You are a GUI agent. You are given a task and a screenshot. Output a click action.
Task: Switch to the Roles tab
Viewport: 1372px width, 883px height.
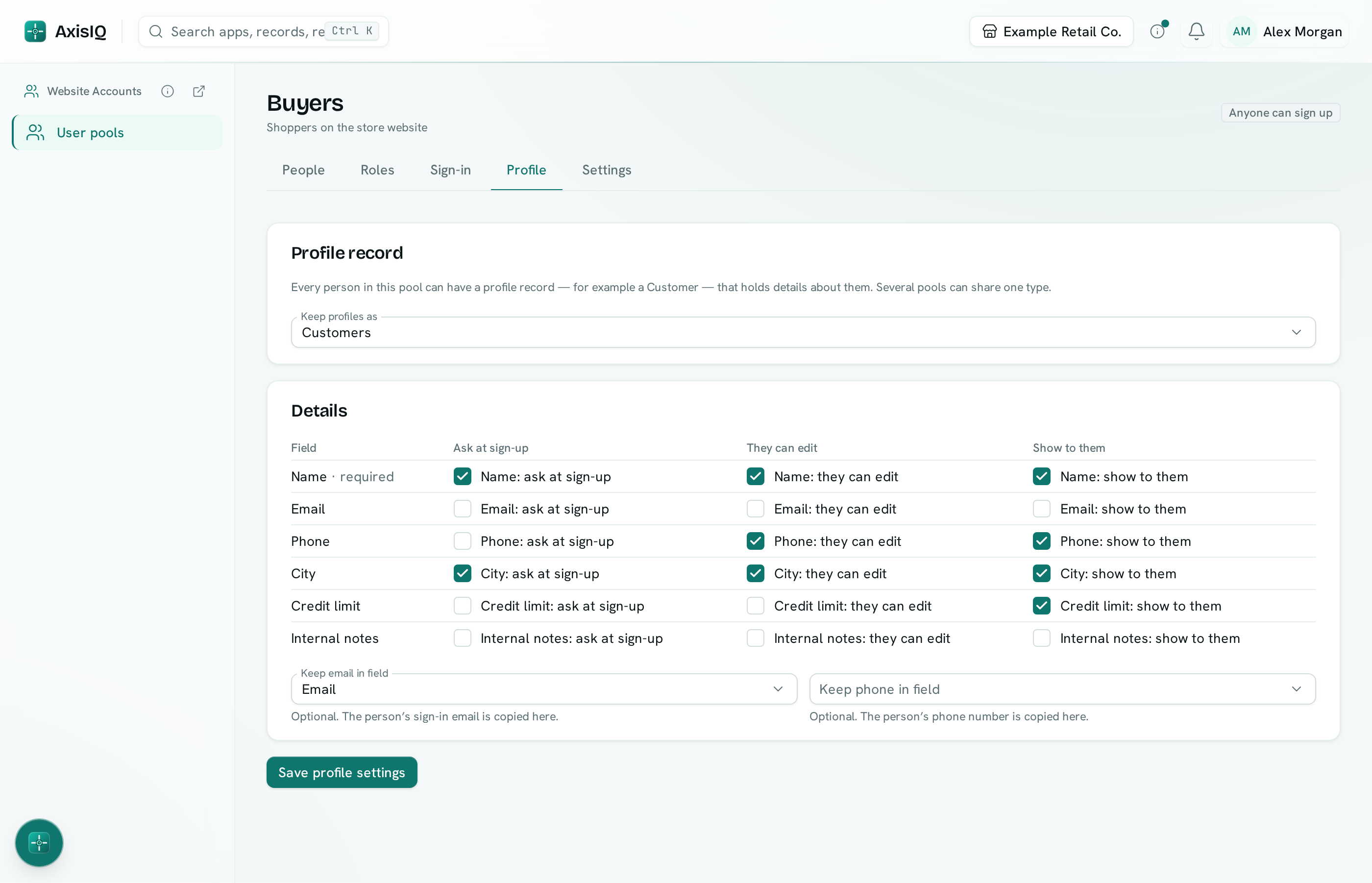377,171
